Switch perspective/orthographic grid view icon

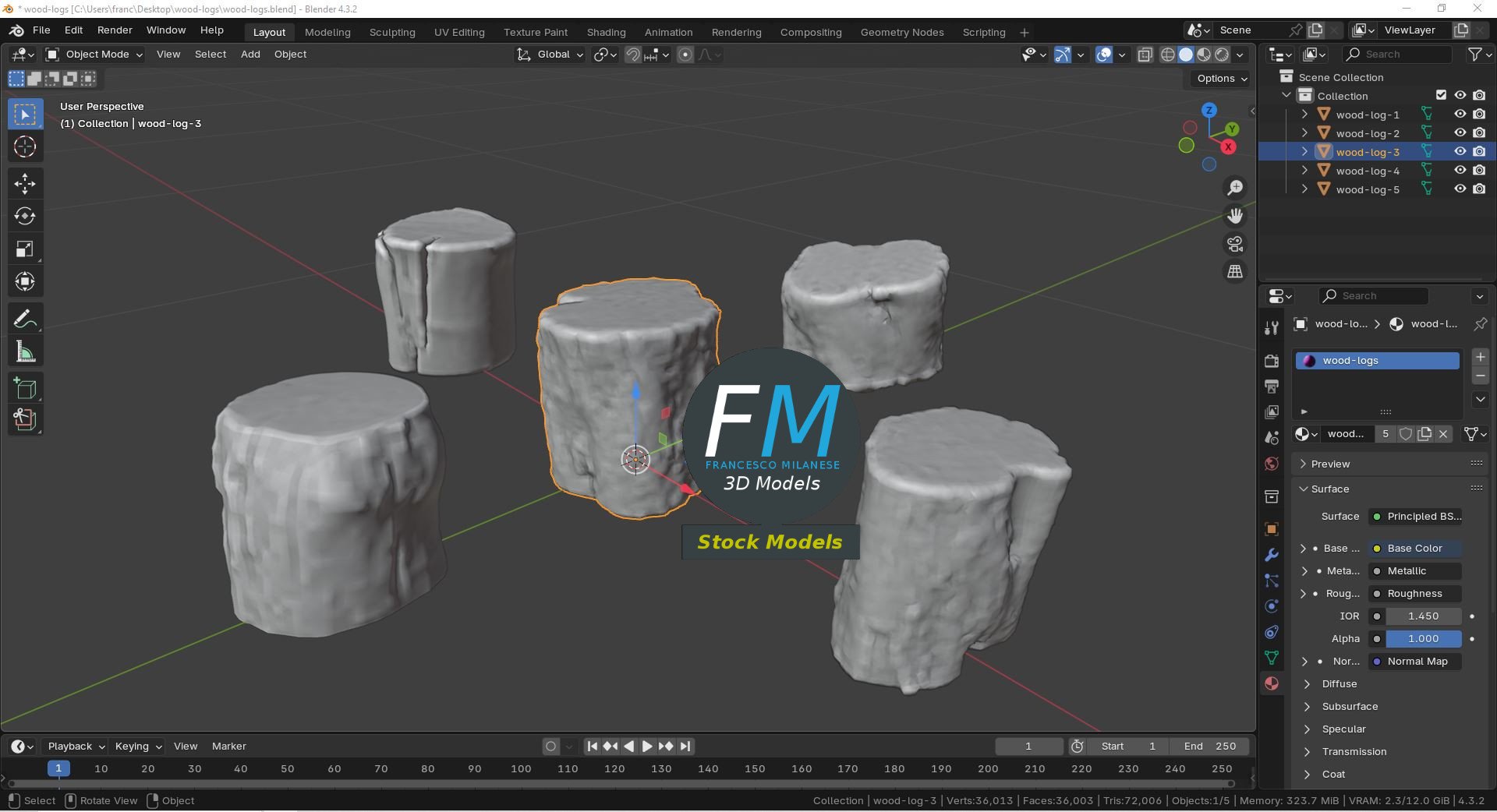click(1235, 271)
